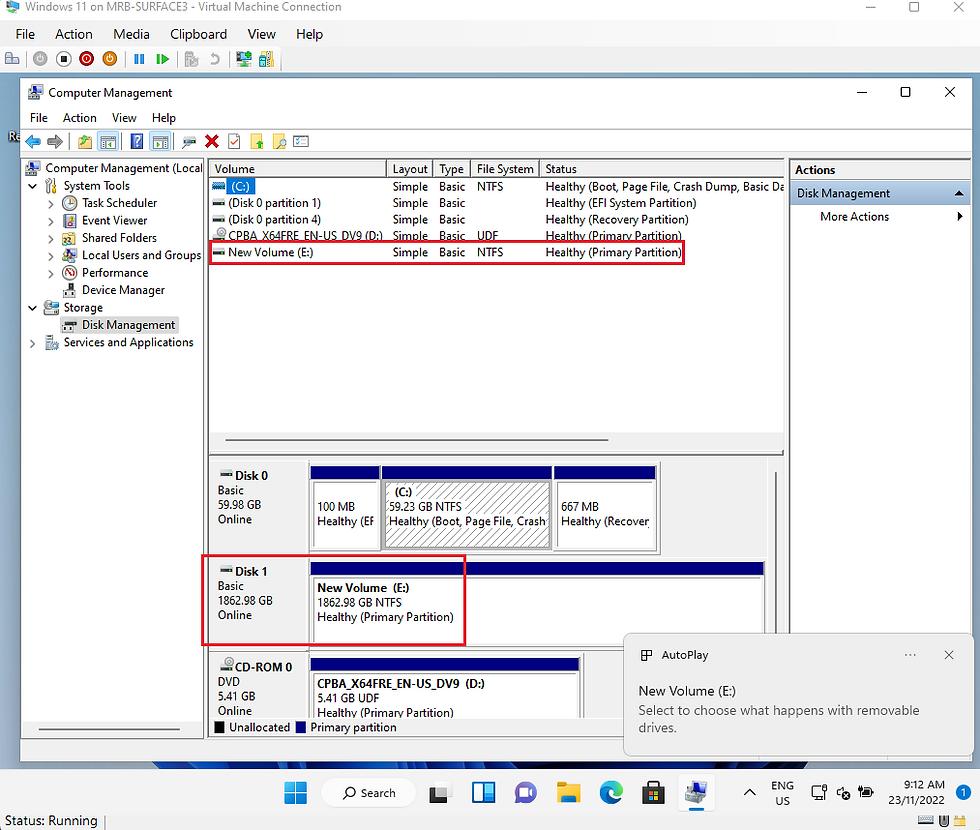This screenshot has height=830, width=980.
Task: Sort by the File System column header
Action: (x=504, y=169)
